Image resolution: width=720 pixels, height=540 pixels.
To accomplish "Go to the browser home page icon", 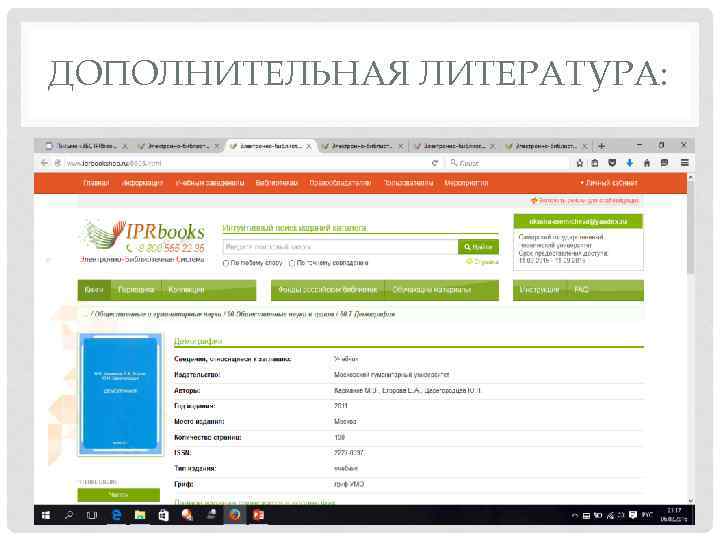I will pos(647,163).
